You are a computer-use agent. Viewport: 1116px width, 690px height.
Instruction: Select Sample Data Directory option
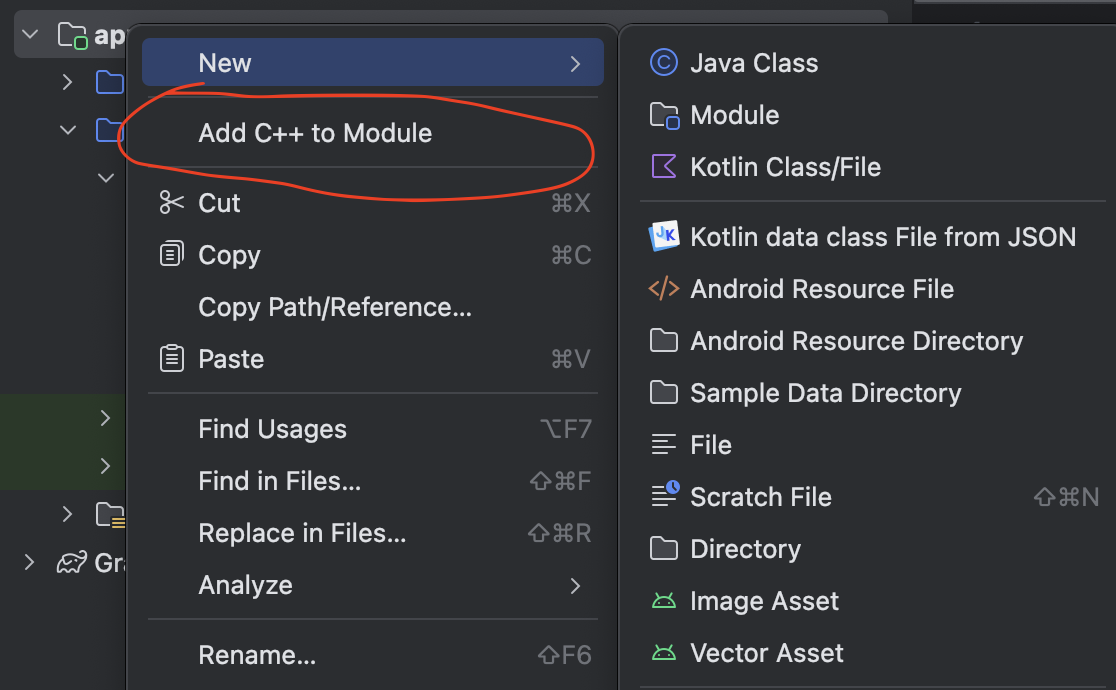click(825, 393)
